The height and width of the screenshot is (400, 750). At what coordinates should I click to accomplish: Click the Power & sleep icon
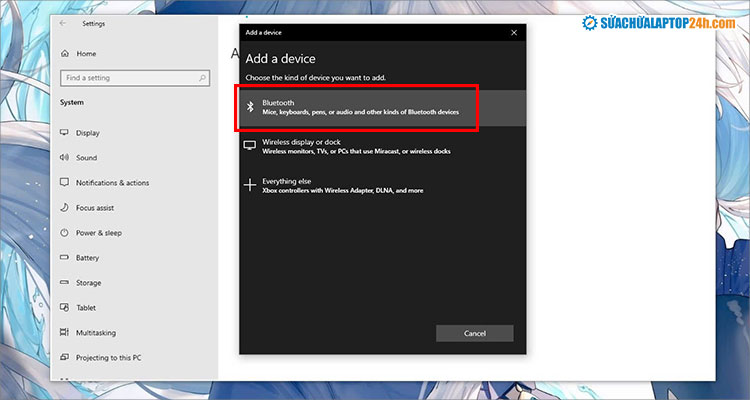tap(65, 233)
